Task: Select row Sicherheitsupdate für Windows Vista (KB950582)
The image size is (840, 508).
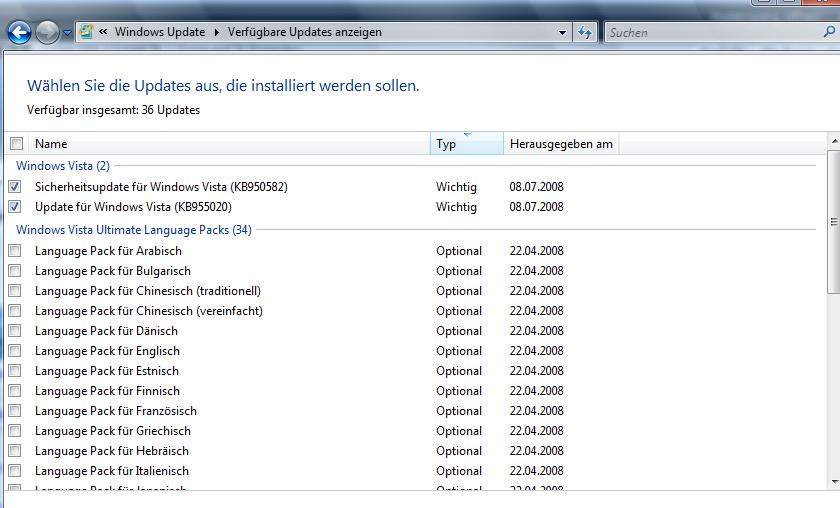Action: (x=412, y=187)
